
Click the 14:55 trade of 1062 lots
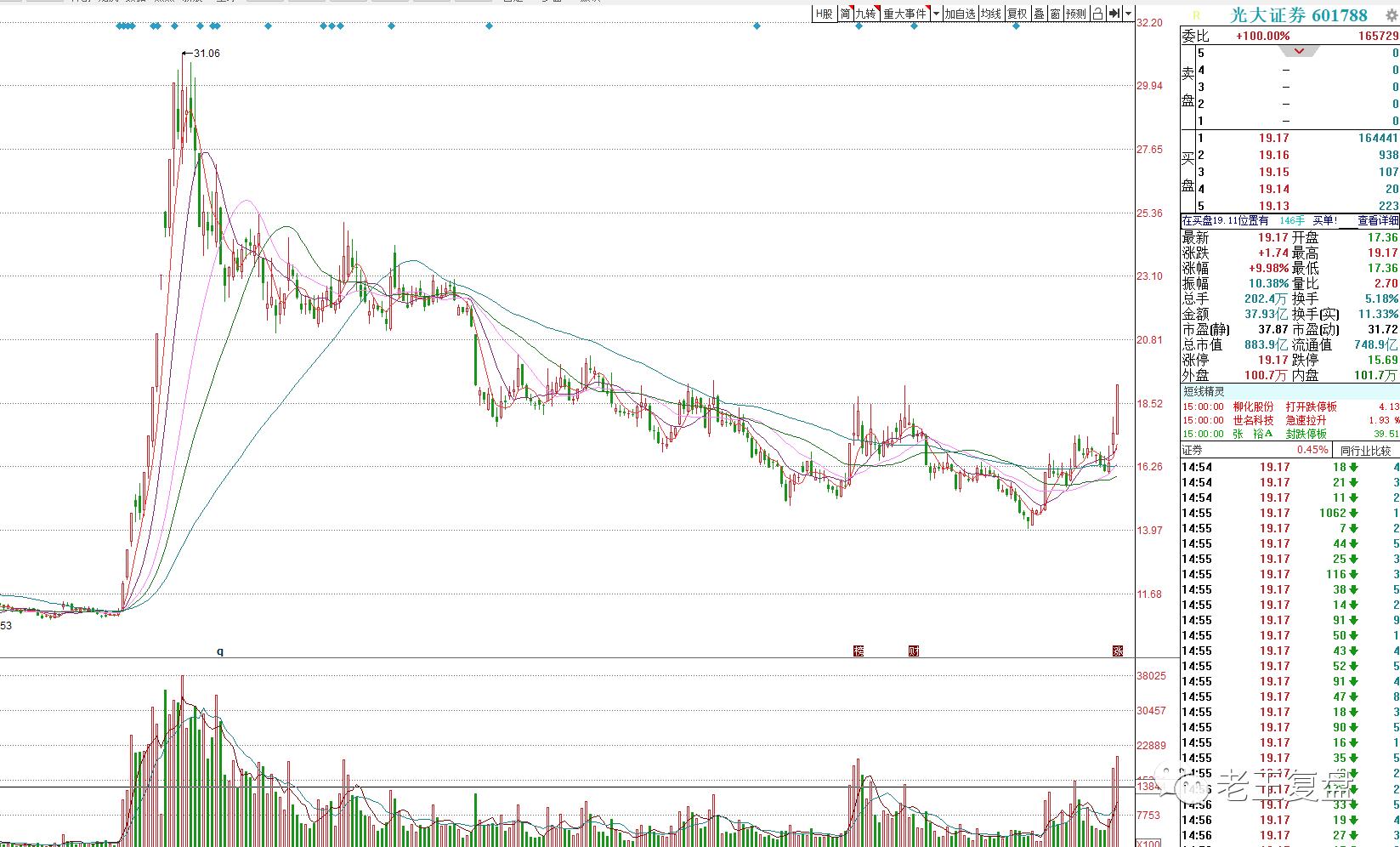tap(1290, 513)
